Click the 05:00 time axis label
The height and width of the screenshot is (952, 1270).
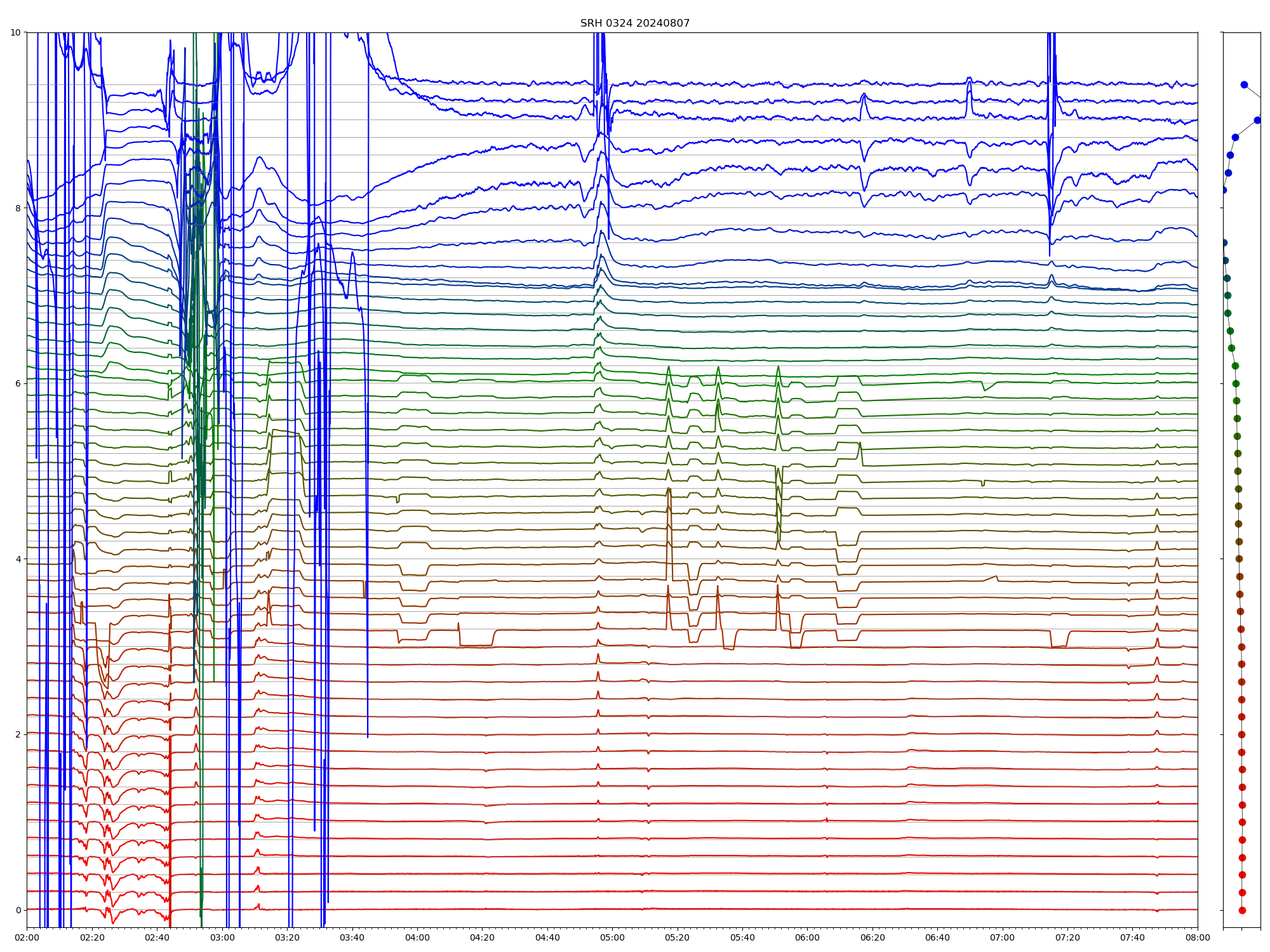coord(612,937)
